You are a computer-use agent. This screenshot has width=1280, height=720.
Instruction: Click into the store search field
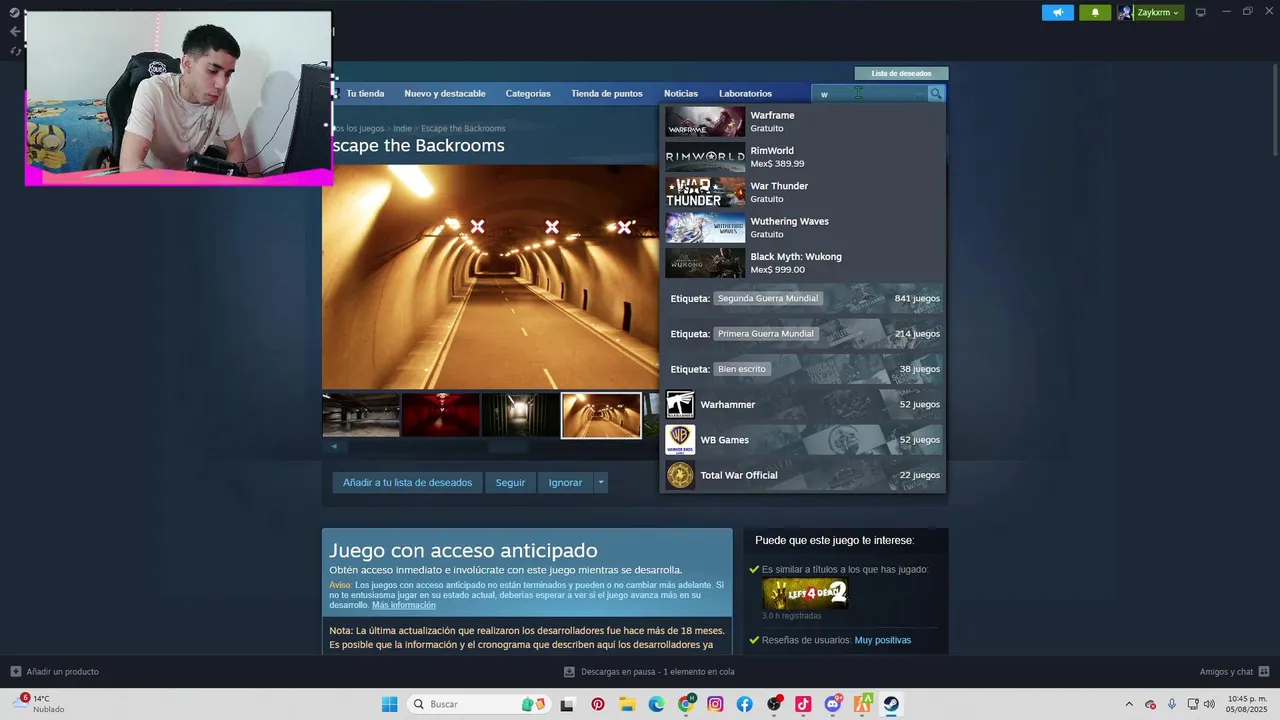pyautogui.click(x=870, y=94)
